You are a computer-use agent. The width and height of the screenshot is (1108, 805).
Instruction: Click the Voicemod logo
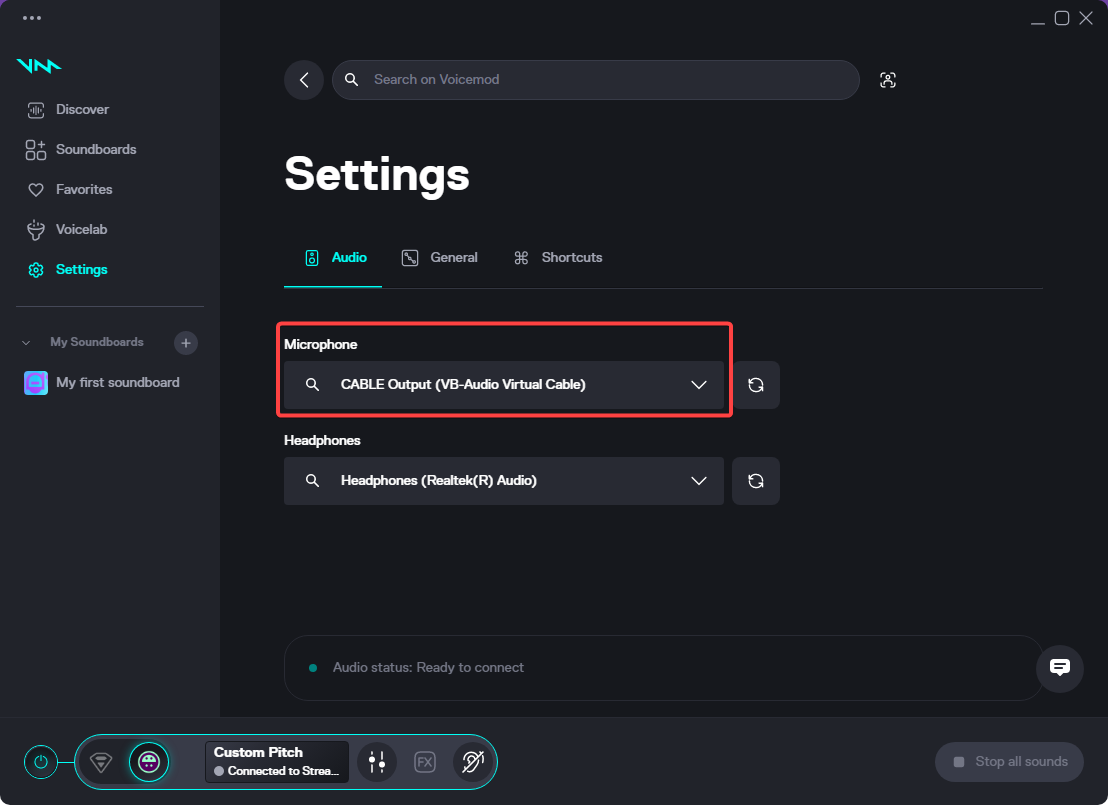point(39,66)
